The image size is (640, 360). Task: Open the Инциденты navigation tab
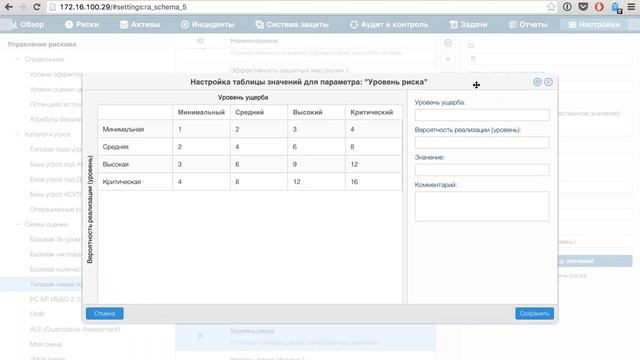point(207,24)
